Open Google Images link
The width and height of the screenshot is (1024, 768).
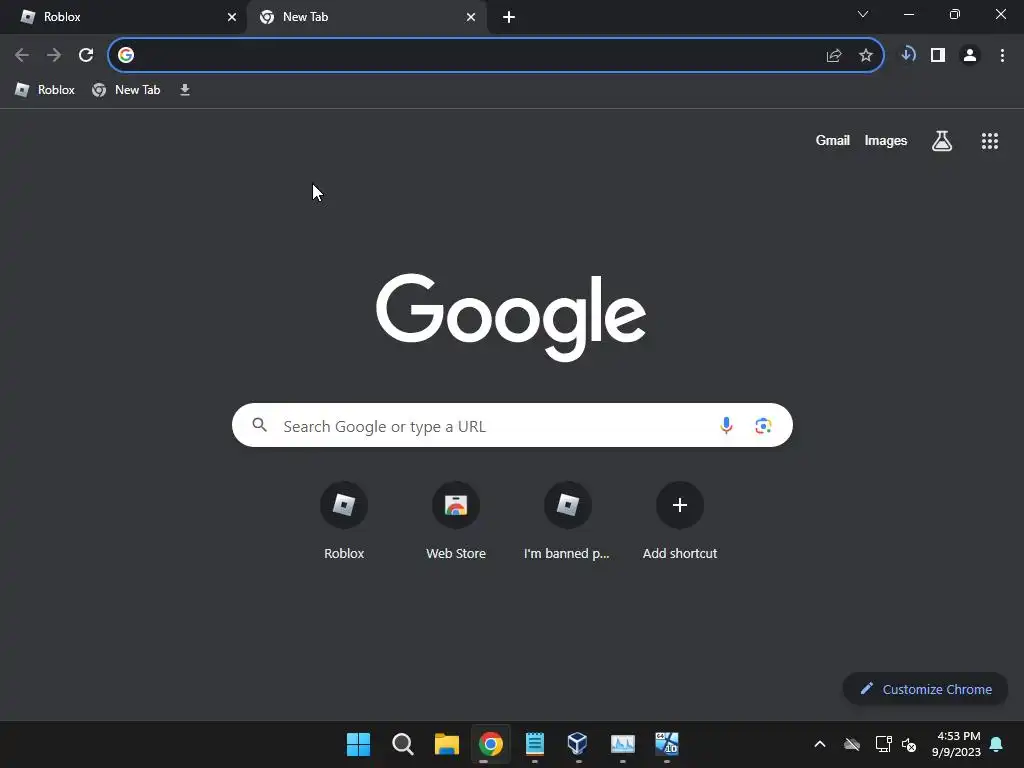(x=886, y=140)
